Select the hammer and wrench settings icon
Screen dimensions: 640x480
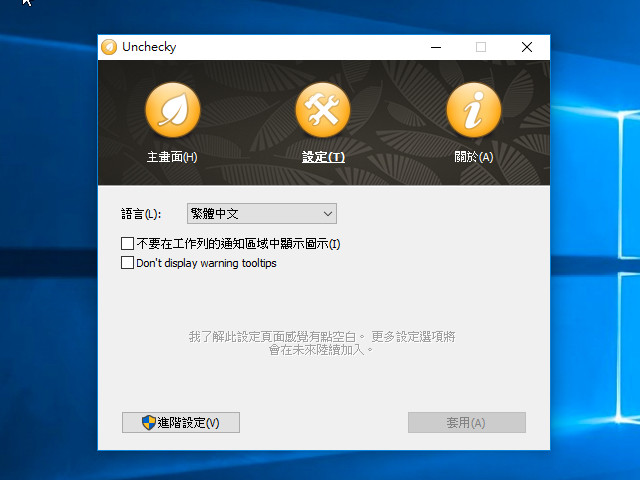pos(323,110)
